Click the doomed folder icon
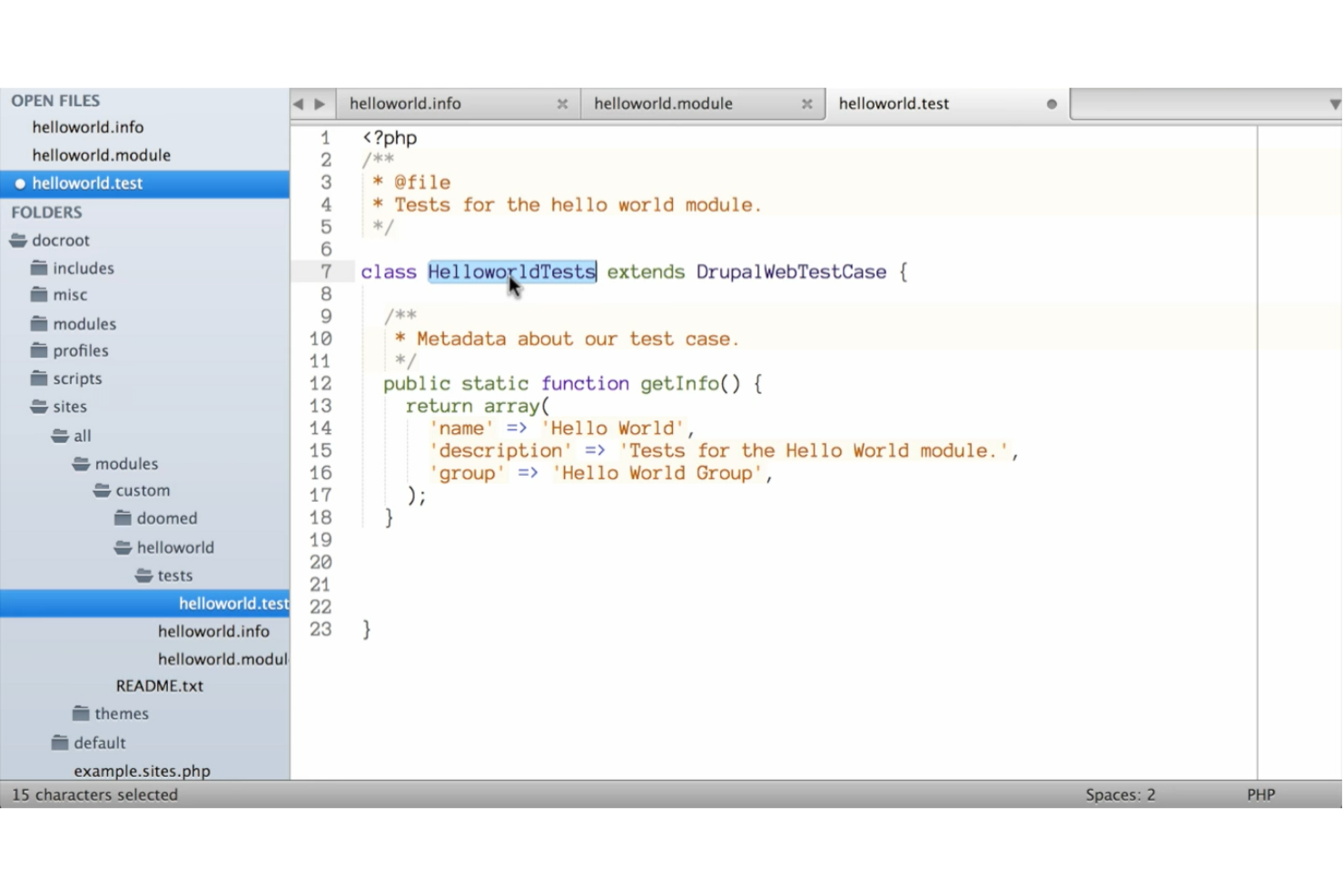The width and height of the screenshot is (1344, 896). 124,517
